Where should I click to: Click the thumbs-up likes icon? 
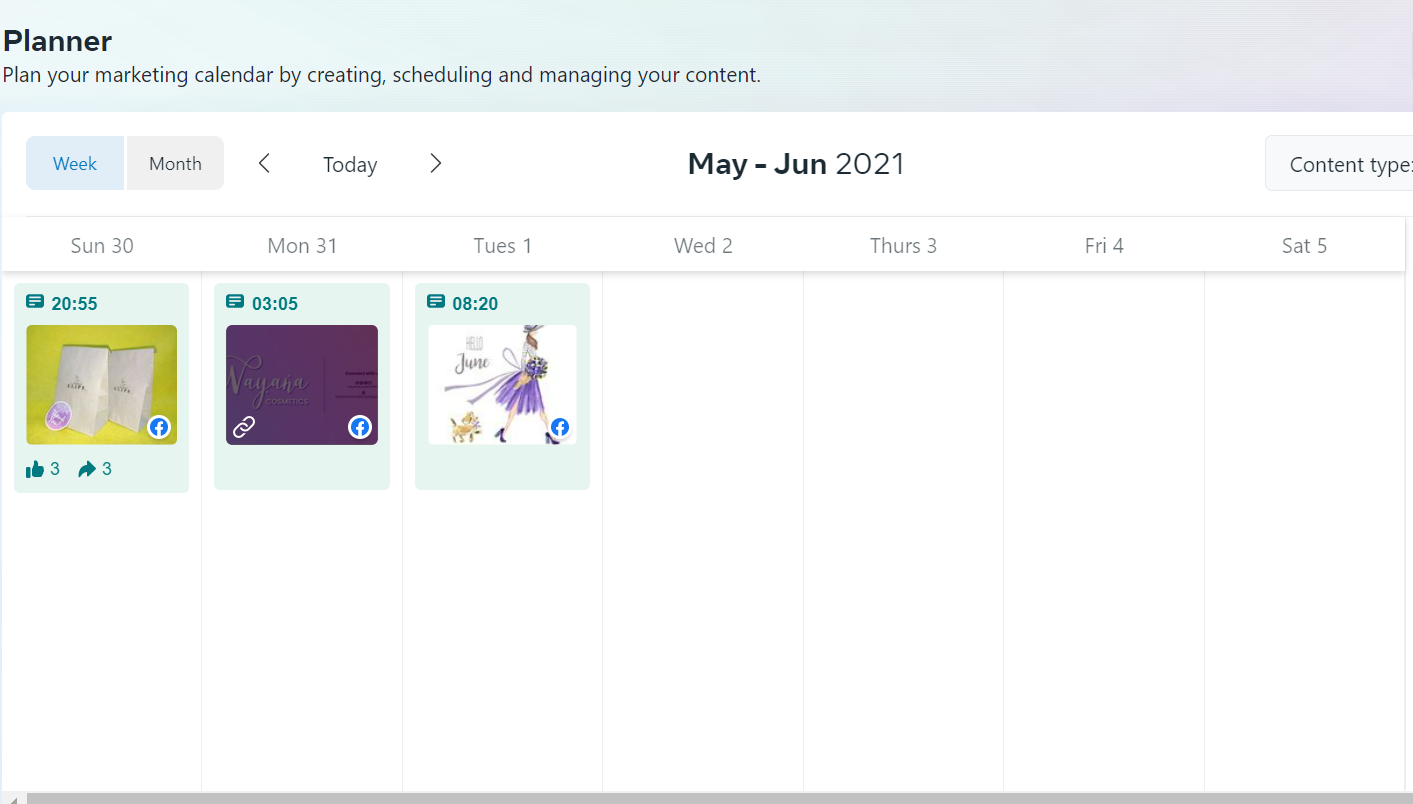click(x=35, y=469)
